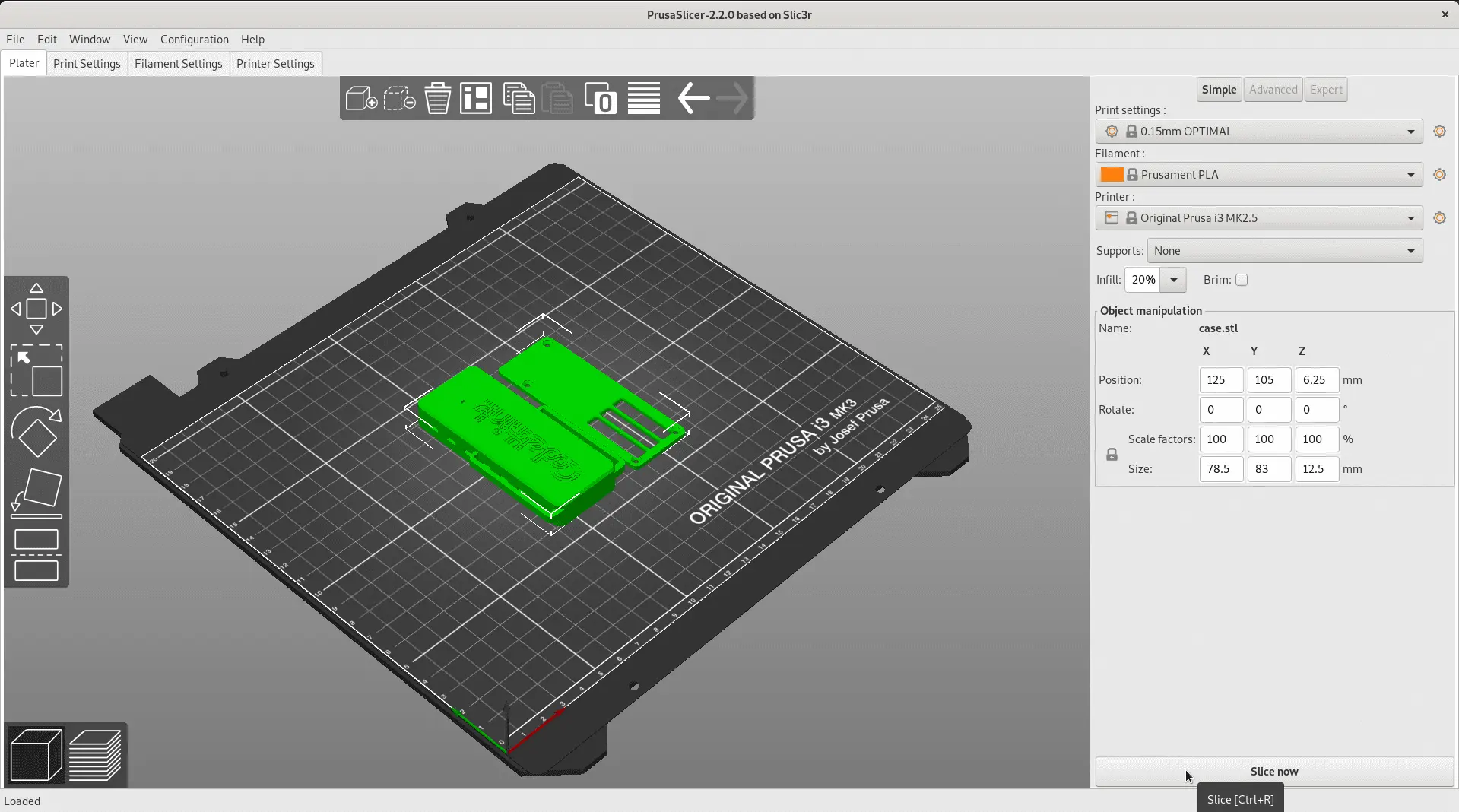Screen dimensions: 1459x812
Task: Select Simple mode
Action: pyautogui.click(x=1219, y=90)
